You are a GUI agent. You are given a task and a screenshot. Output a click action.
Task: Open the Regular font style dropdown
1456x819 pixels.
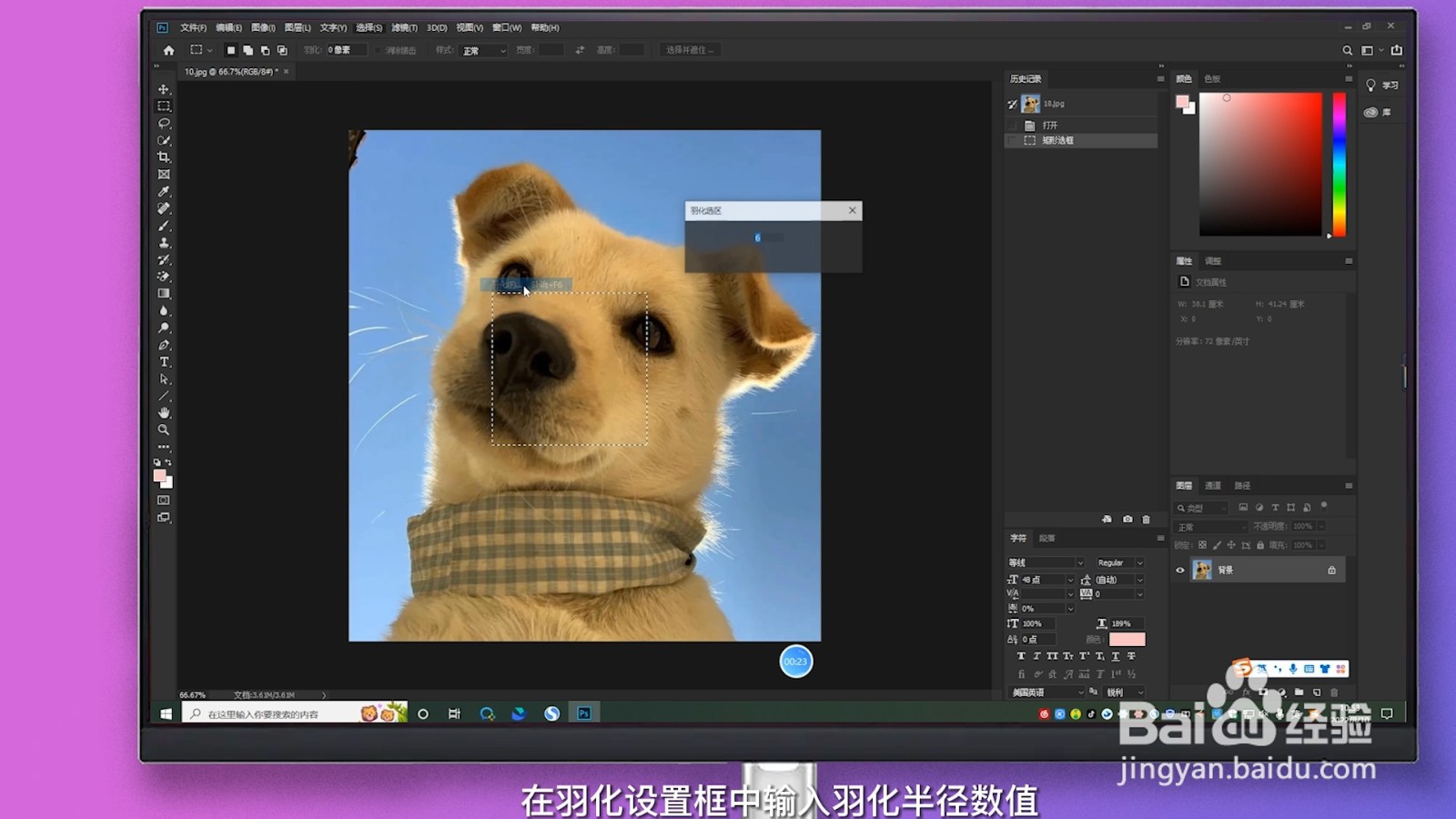point(1119,562)
